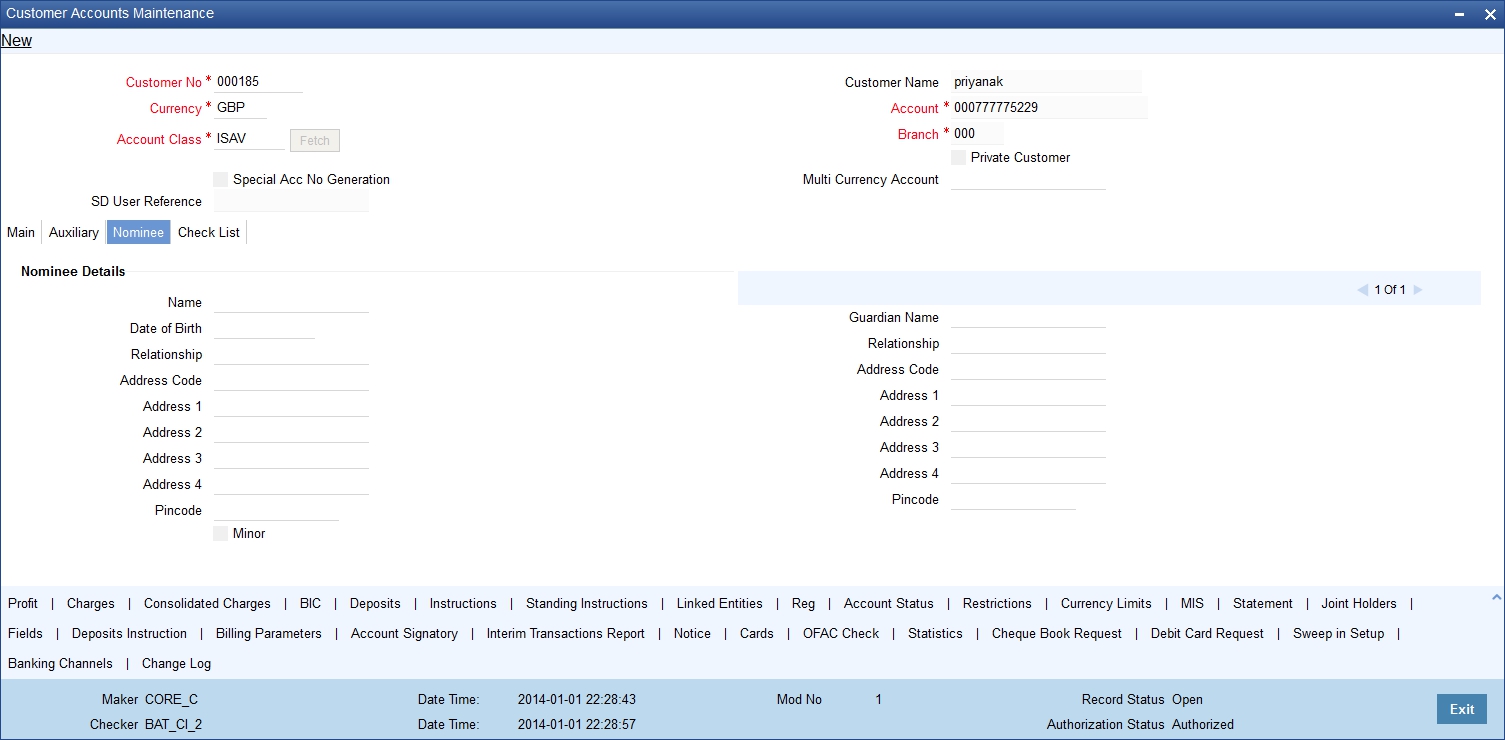Viewport: 1505px width, 740px height.
Task: Click the Maker value 'CORE_C'
Action: coord(172,699)
